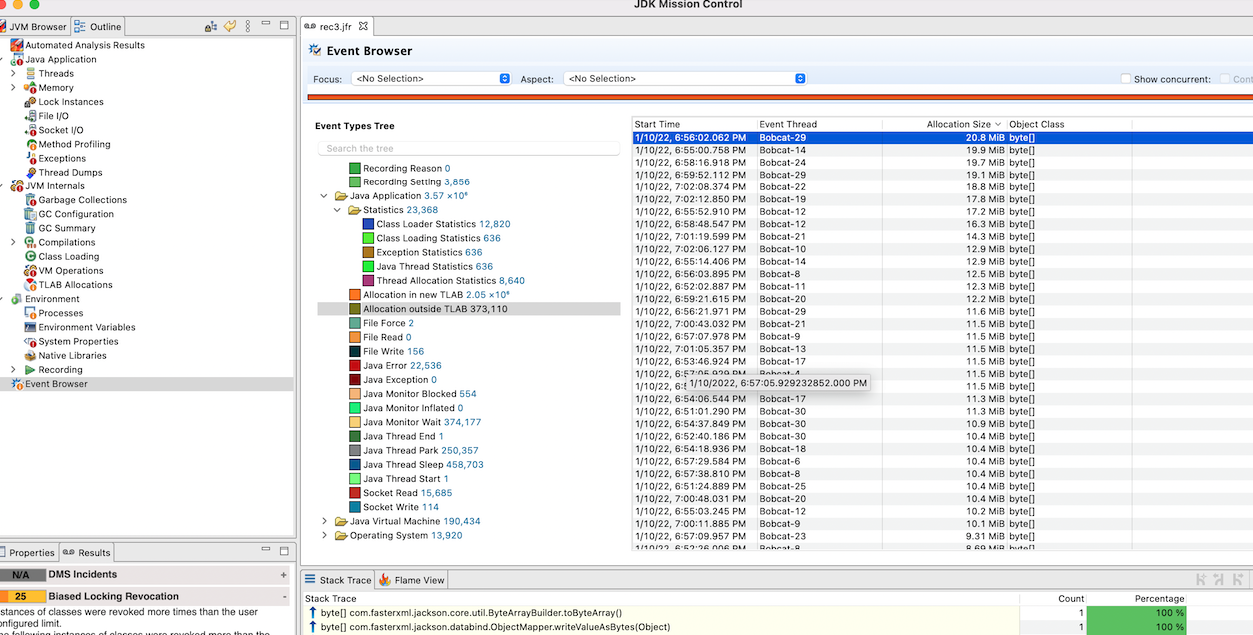Viewport: 1253px width, 635px height.
Task: Open the Flame View tab
Action: [412, 580]
